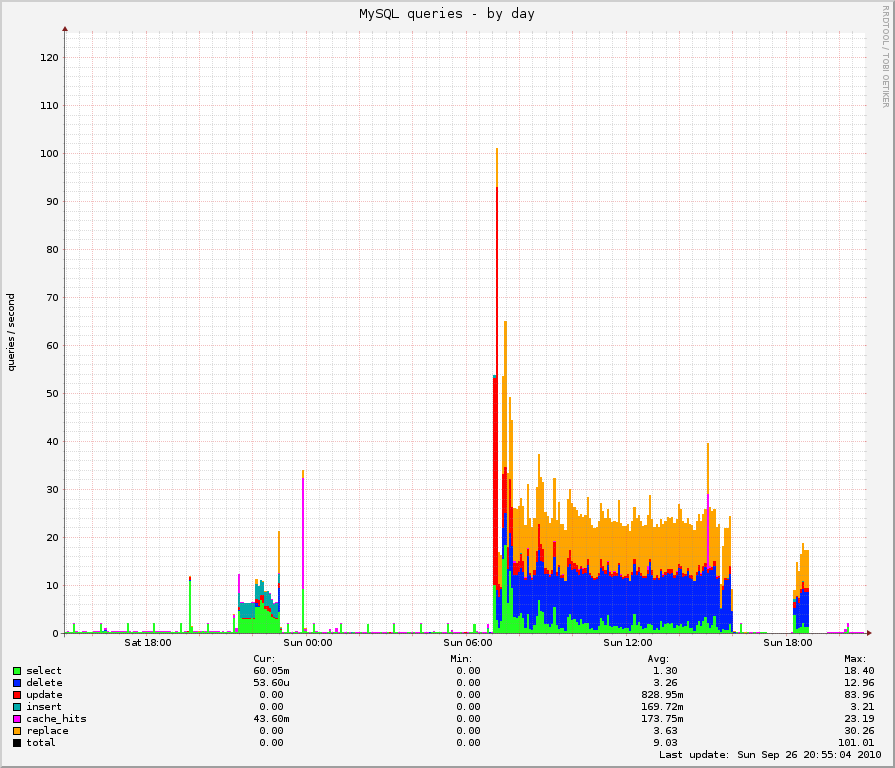Click the select average value 1.30

666,671
